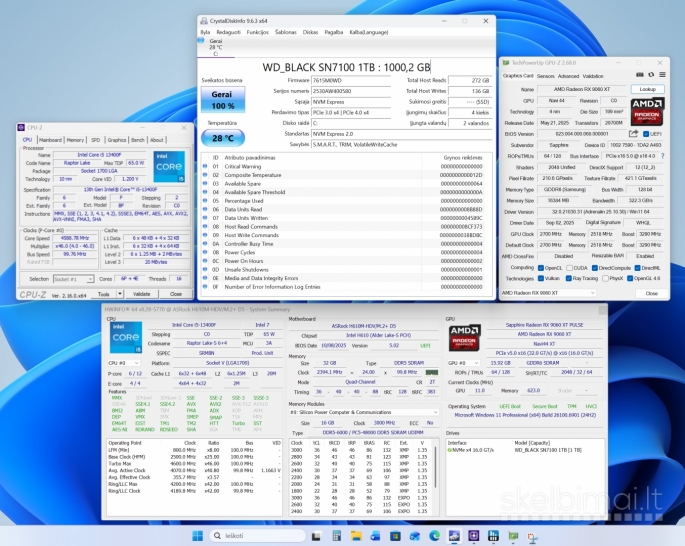Switch to the Mainboard tab in CPU-Z
This screenshot has width=685, height=546.
[50, 140]
